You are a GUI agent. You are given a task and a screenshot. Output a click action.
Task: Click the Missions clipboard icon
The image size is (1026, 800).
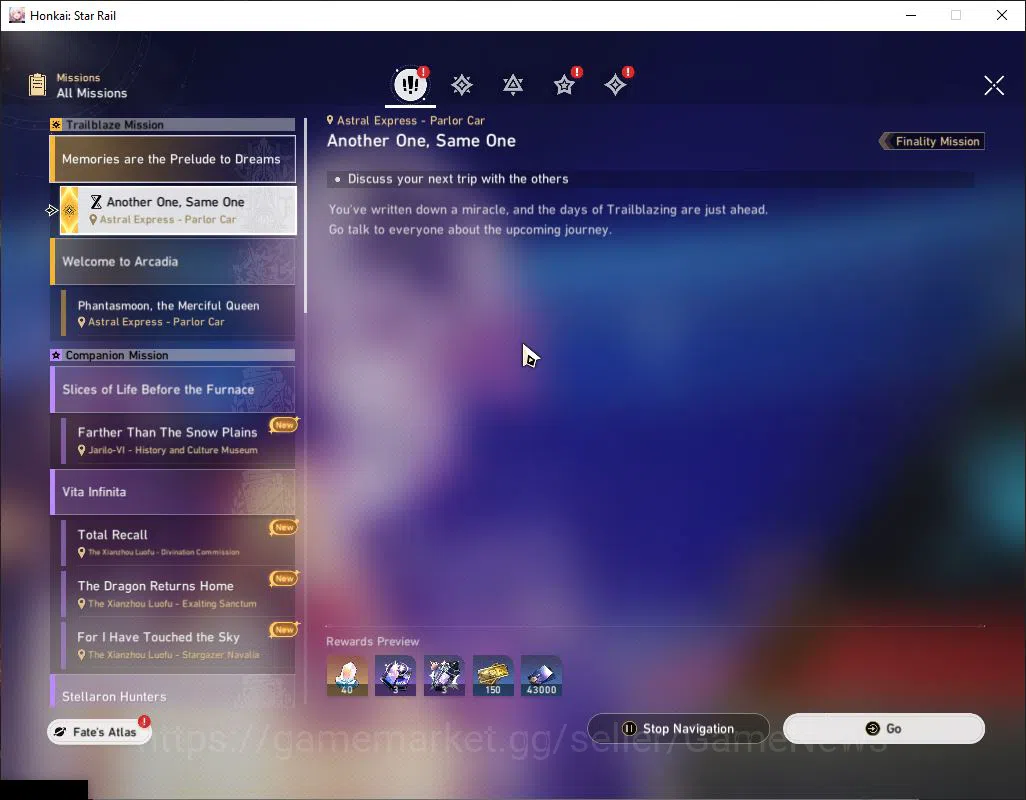[37, 84]
